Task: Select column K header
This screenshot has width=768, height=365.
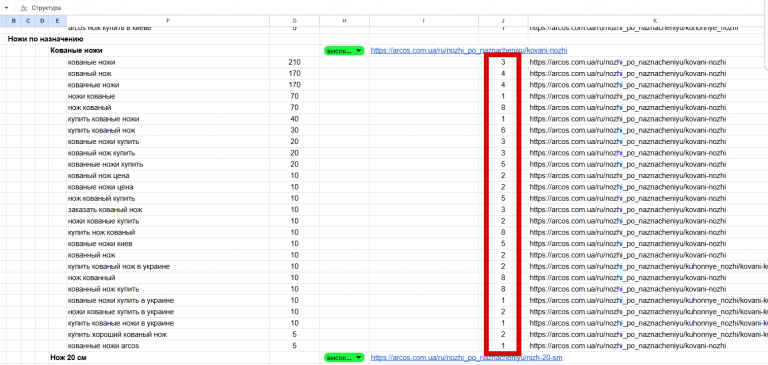Action: coord(655,21)
